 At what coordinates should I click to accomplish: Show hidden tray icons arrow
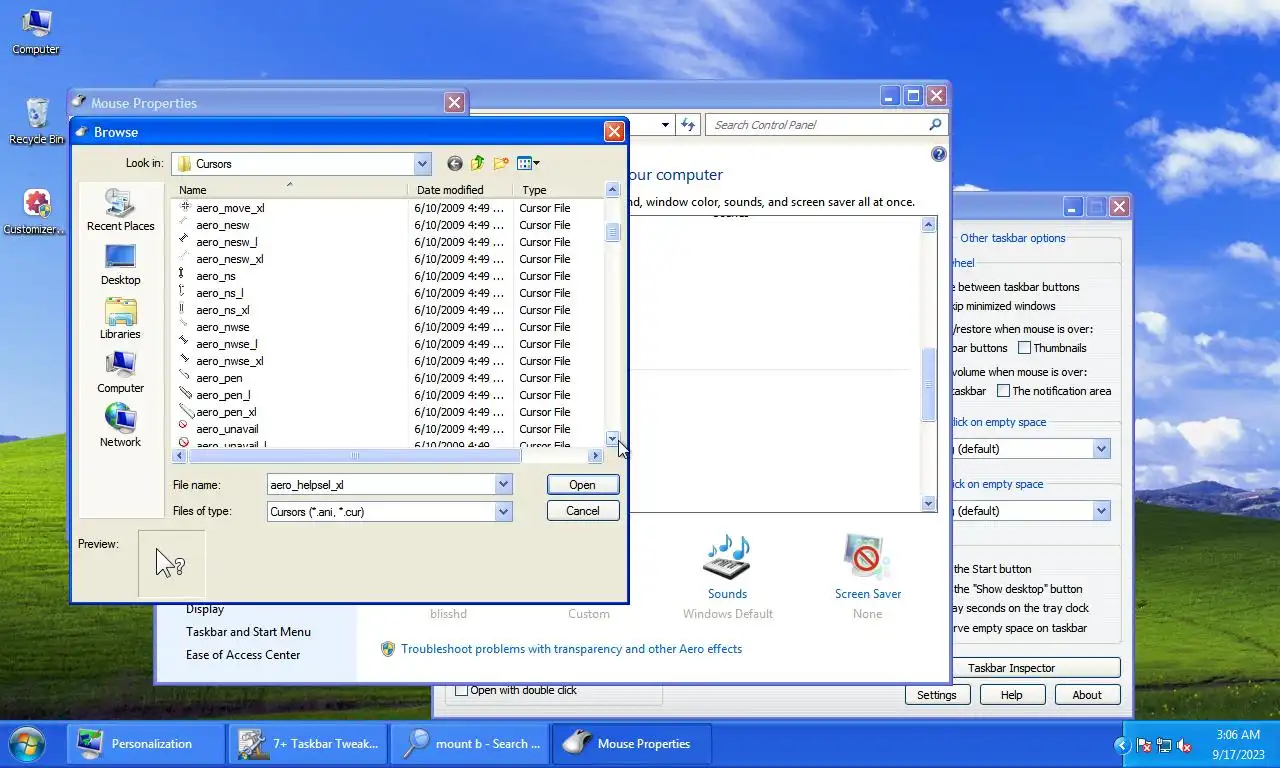point(1122,745)
